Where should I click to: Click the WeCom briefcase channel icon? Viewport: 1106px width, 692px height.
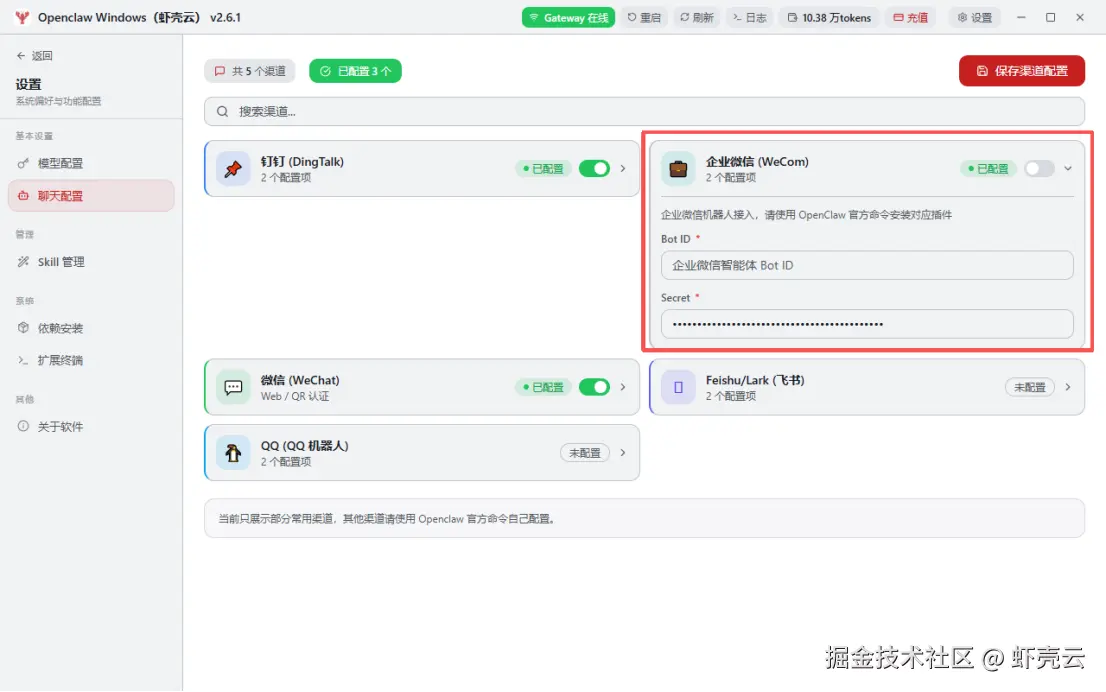[x=678, y=169]
